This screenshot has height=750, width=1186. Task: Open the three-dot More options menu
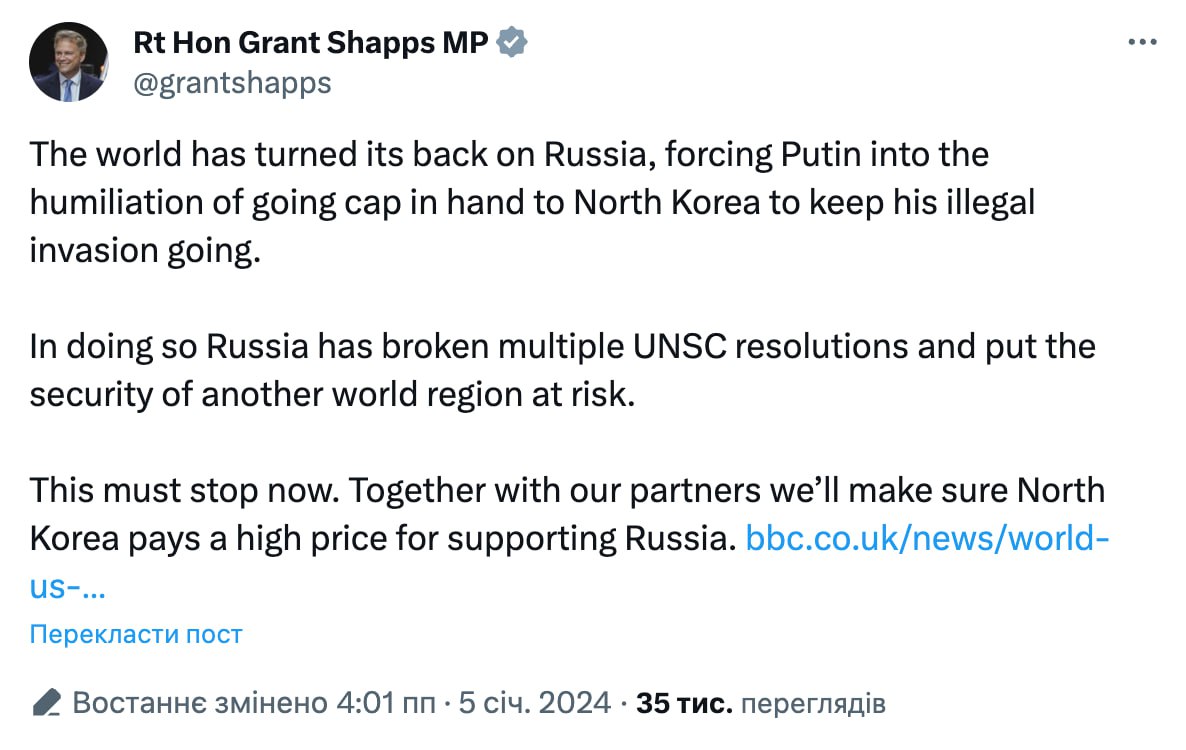[x=1142, y=42]
